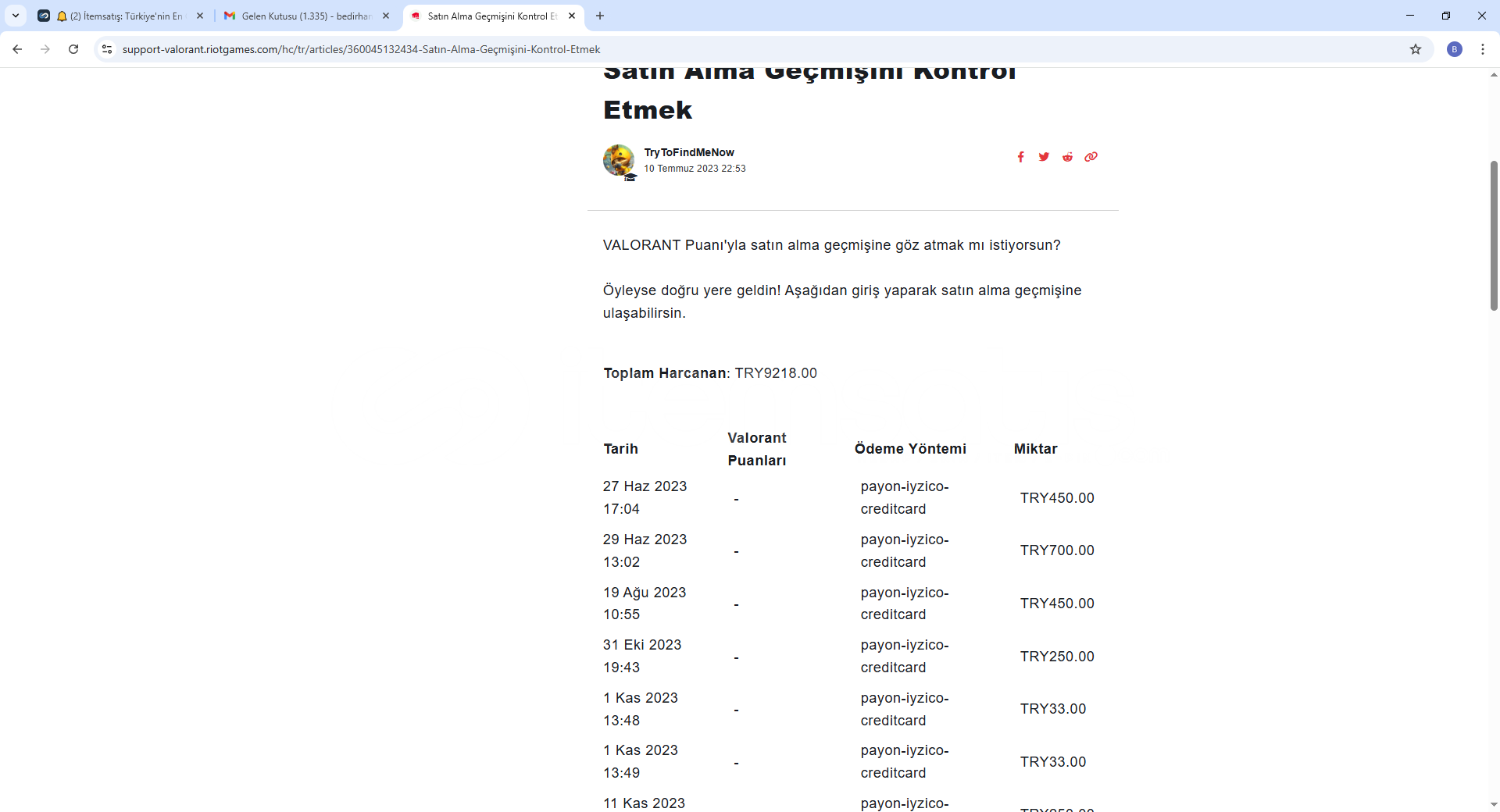Select date 1 Kas 2023 13:49
The height and width of the screenshot is (812, 1500).
(x=641, y=761)
